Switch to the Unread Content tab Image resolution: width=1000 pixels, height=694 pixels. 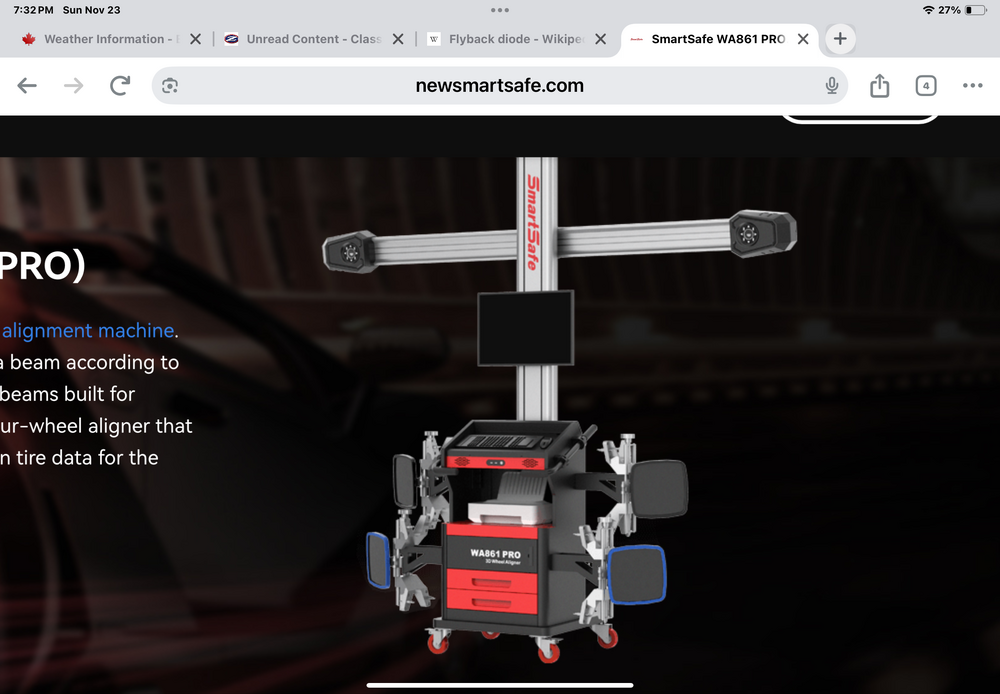(x=310, y=39)
